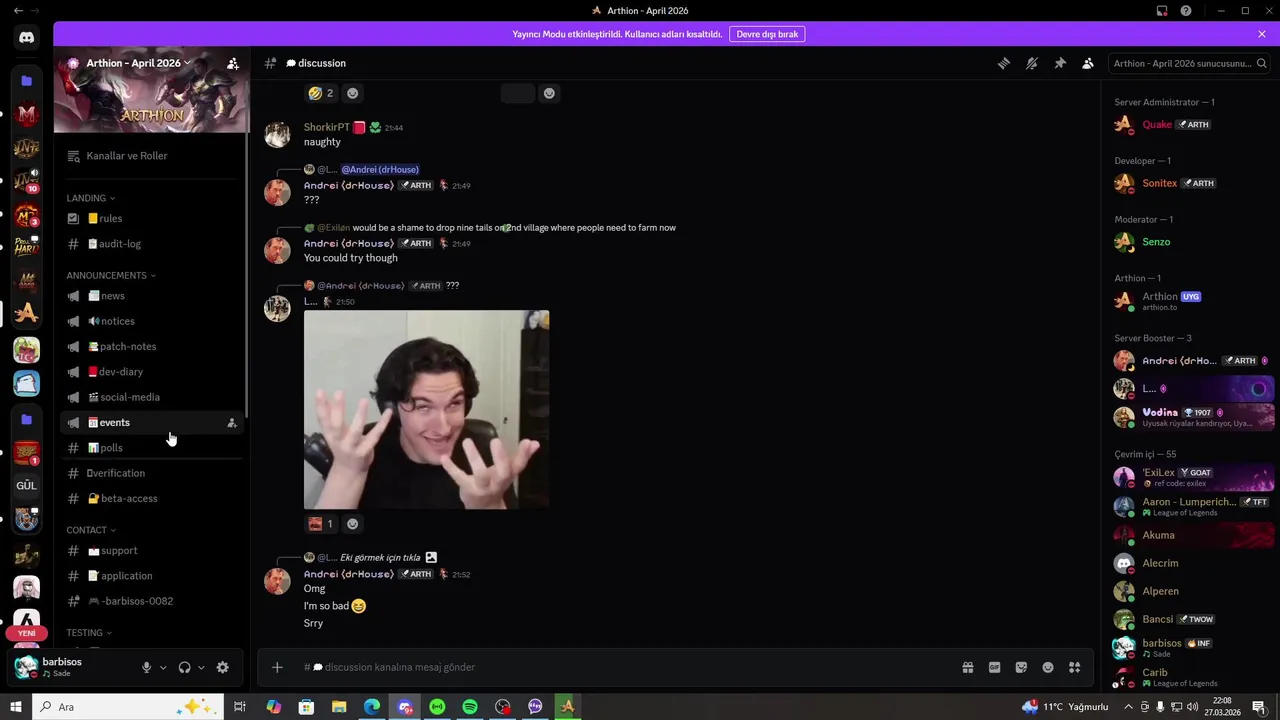Open the GIF image in chat
This screenshot has width=1280, height=720.
click(426, 410)
